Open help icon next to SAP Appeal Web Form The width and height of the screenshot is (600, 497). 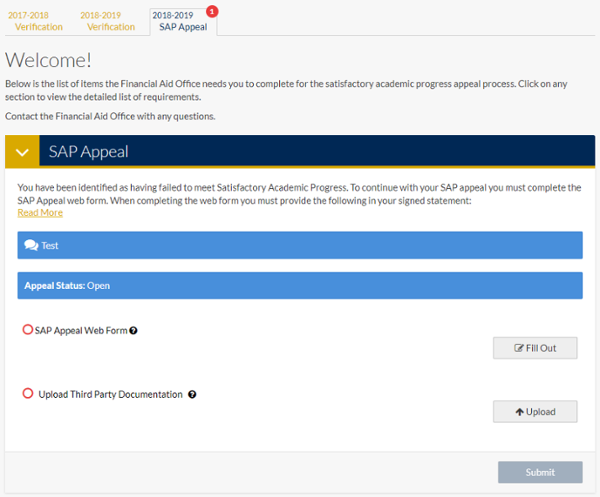pos(133,331)
